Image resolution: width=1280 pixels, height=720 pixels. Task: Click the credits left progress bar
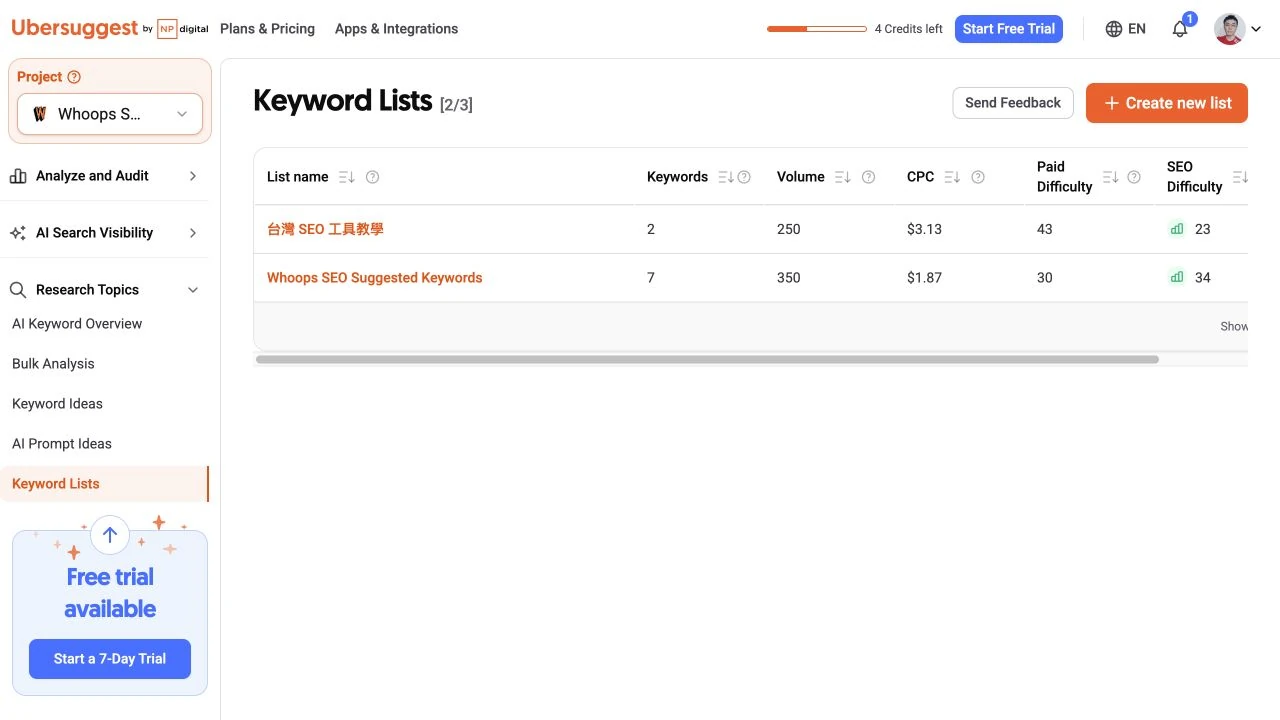pyautogui.click(x=817, y=29)
